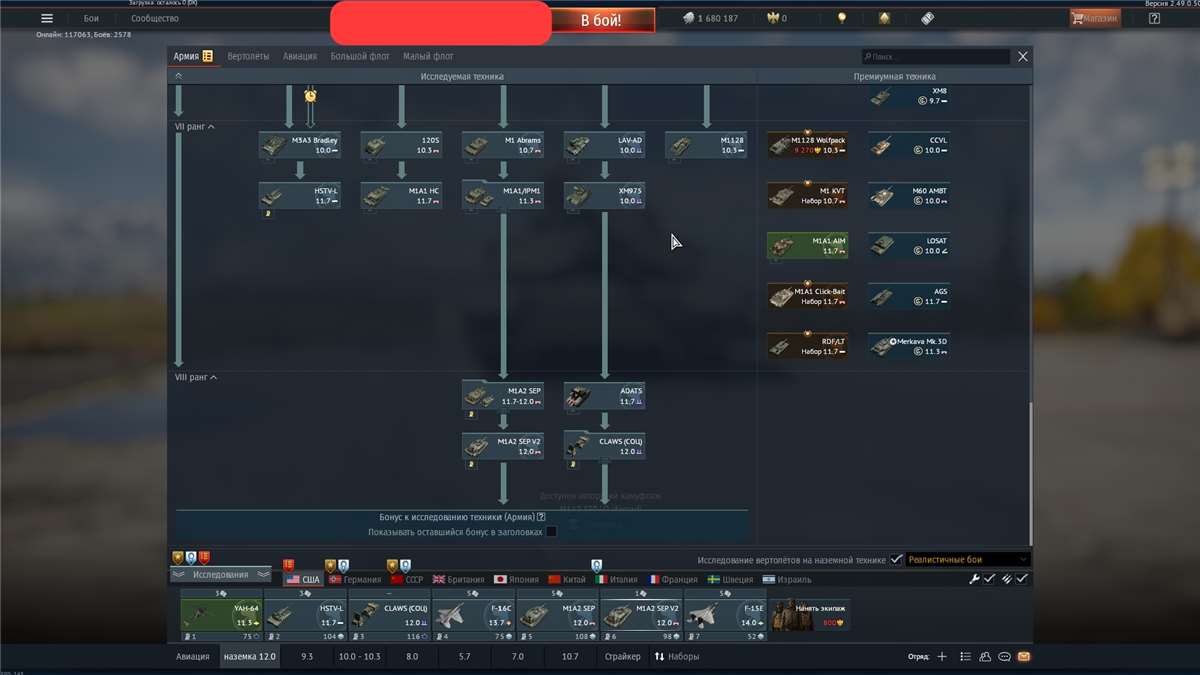
Task: Select F-16C in the crew slot bar
Action: 473,614
